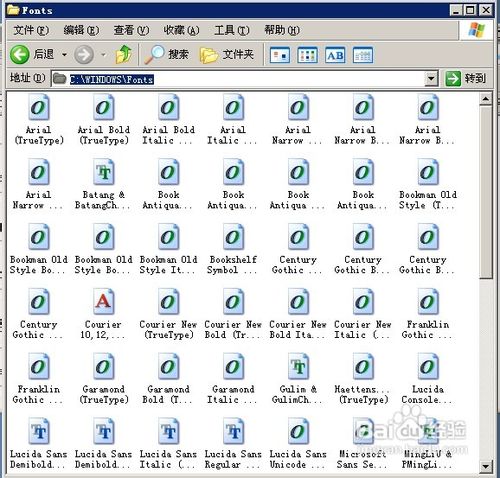Open the File (文件) menu
The height and width of the screenshot is (478, 500).
(31, 30)
